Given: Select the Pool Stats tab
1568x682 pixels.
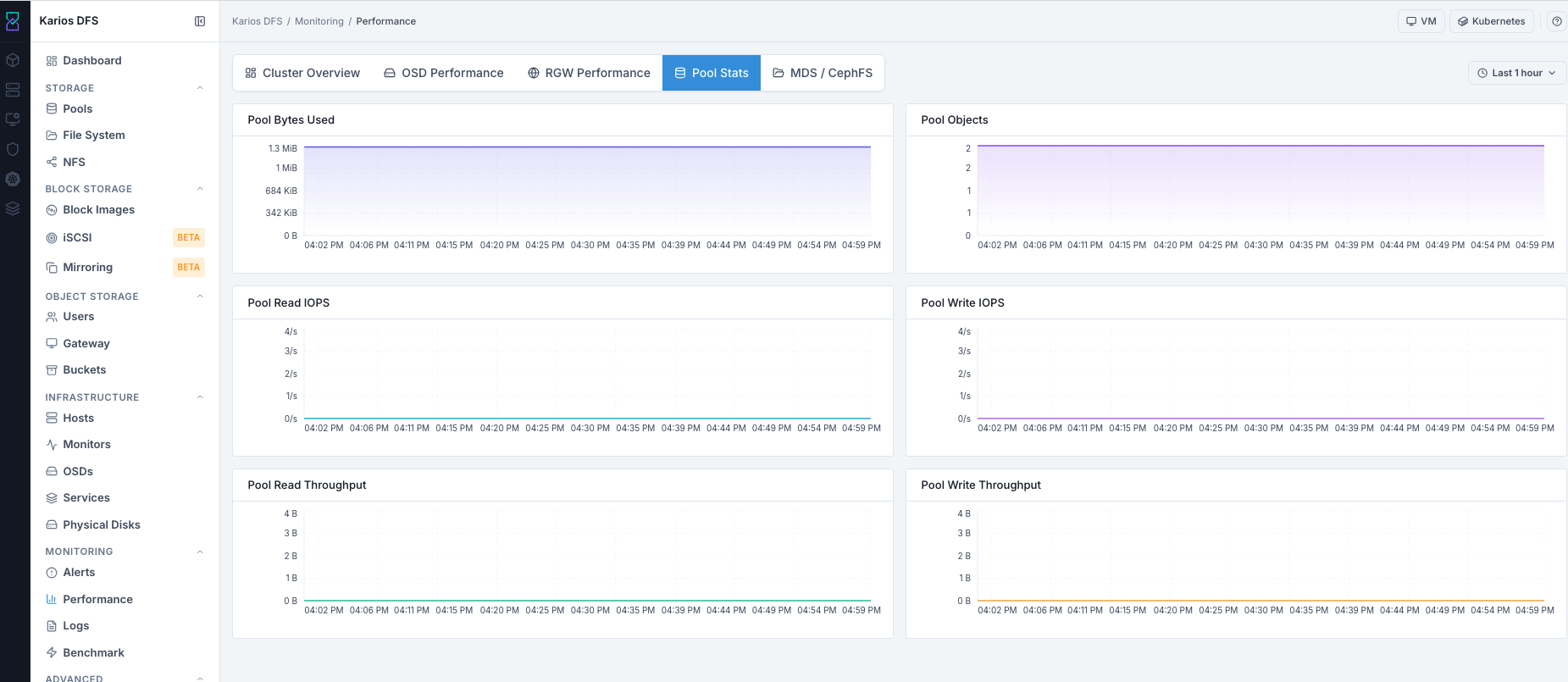Looking at the screenshot, I should click(712, 73).
